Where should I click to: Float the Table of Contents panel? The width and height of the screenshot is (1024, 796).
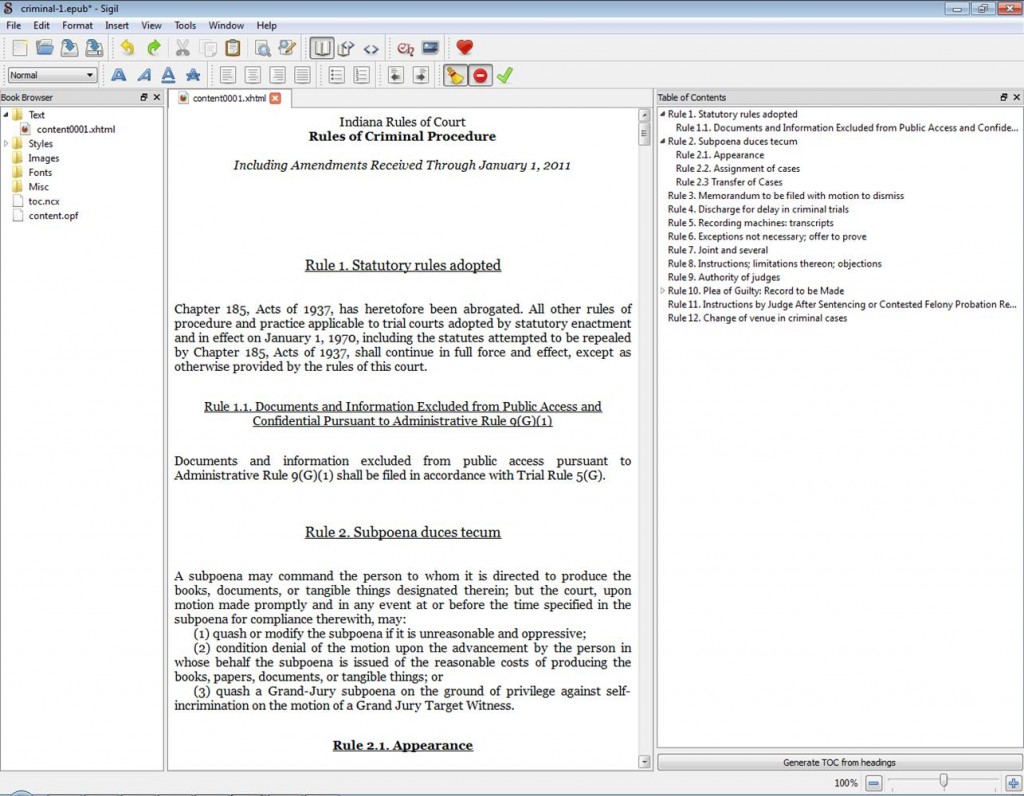tap(1004, 97)
